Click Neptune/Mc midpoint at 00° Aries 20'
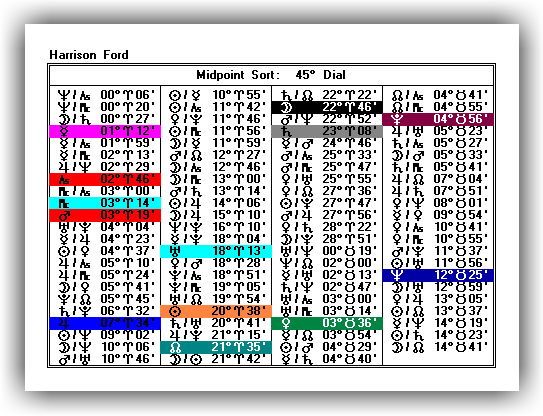The height and width of the screenshot is (416, 543). [105, 107]
